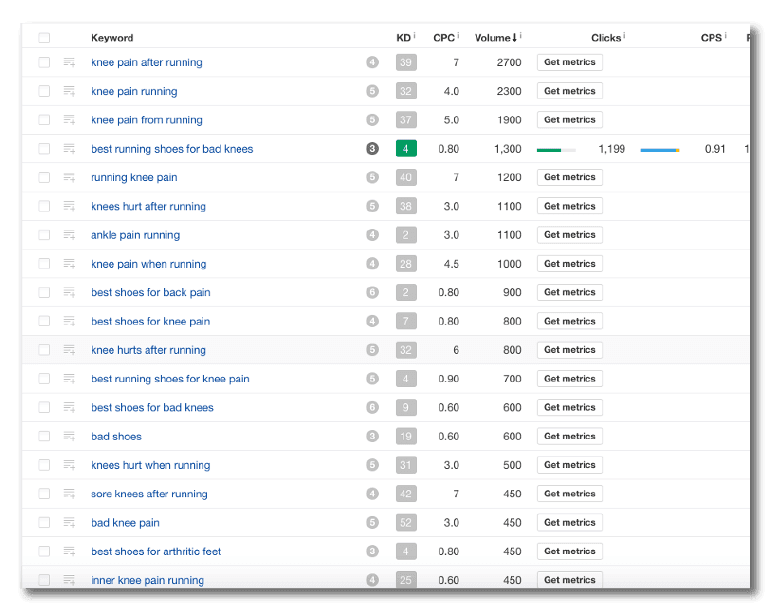770x613 pixels.
Task: Click the add-to-list icon for 'knee pain after running'
Action: click(70, 62)
